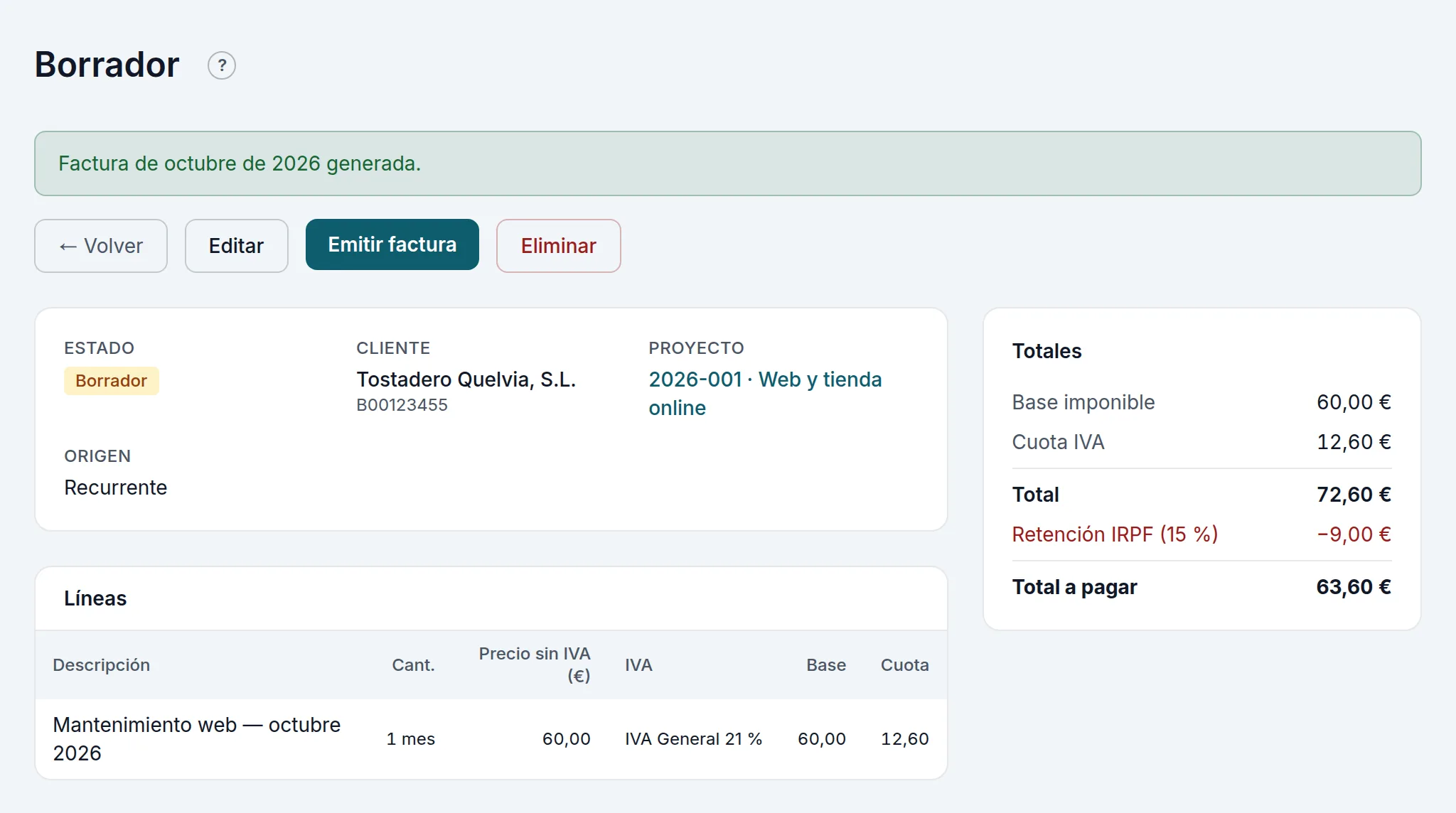Screen dimensions: 1456x813
Task: Click the quantity cell 1 mes
Action: coord(410,739)
